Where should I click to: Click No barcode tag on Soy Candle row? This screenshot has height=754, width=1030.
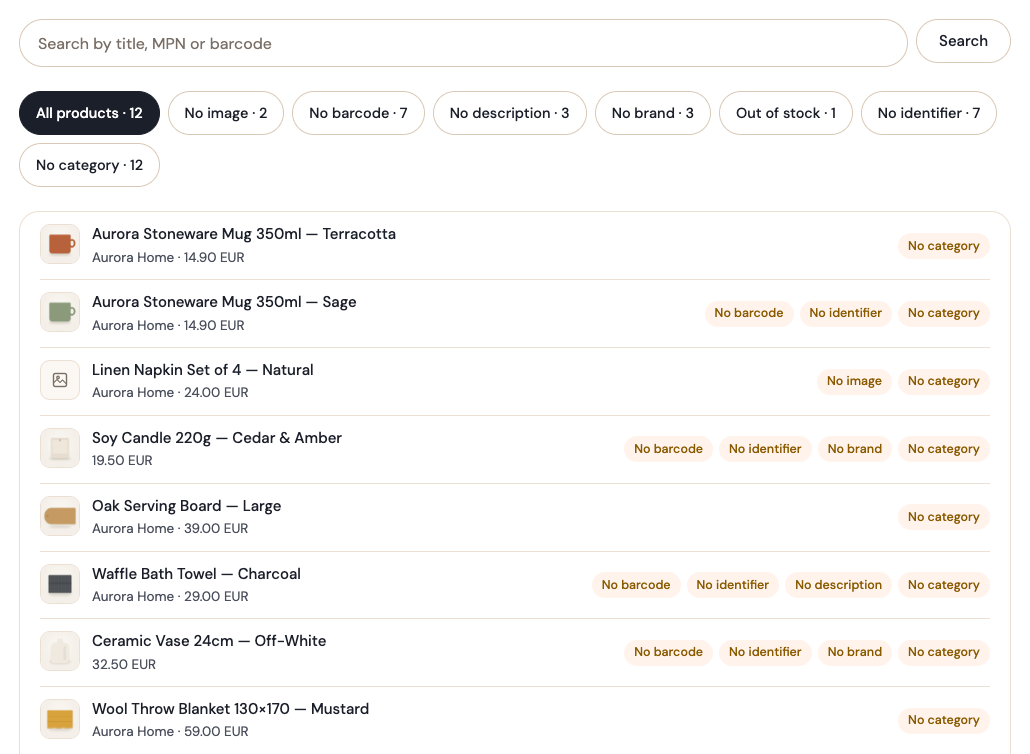pos(668,449)
